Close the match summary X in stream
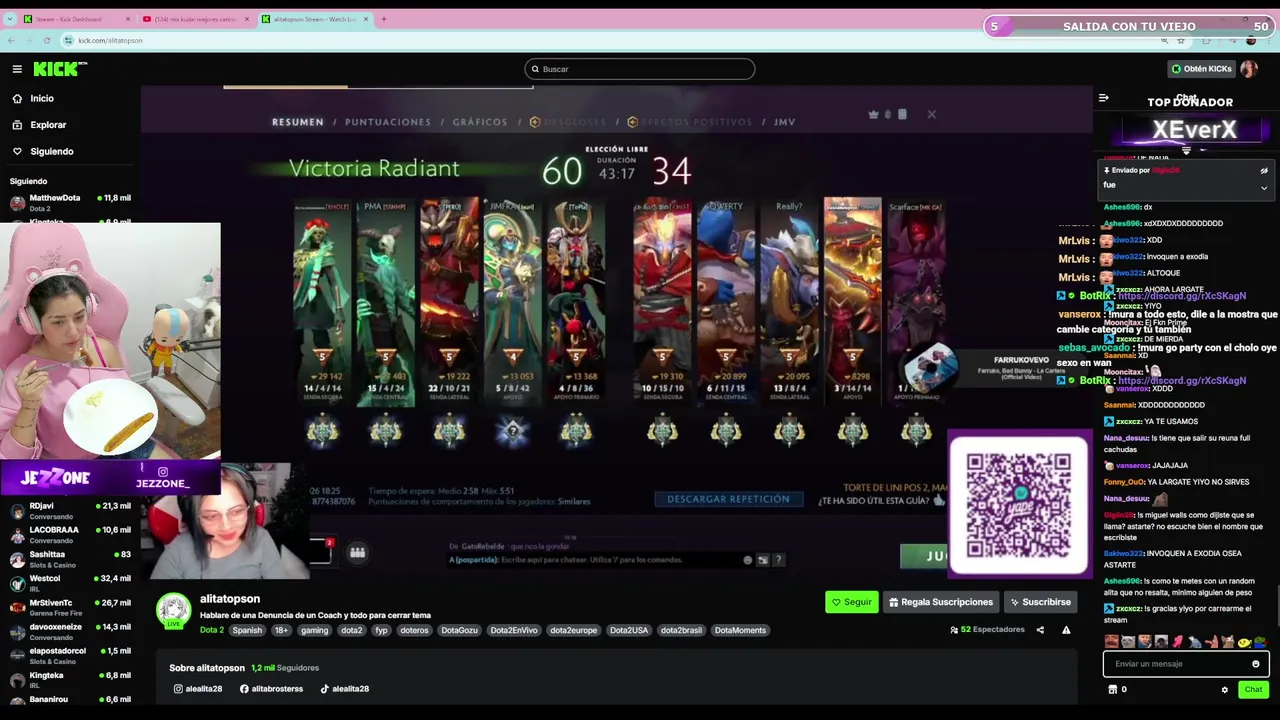This screenshot has width=1280, height=720. coord(931,114)
